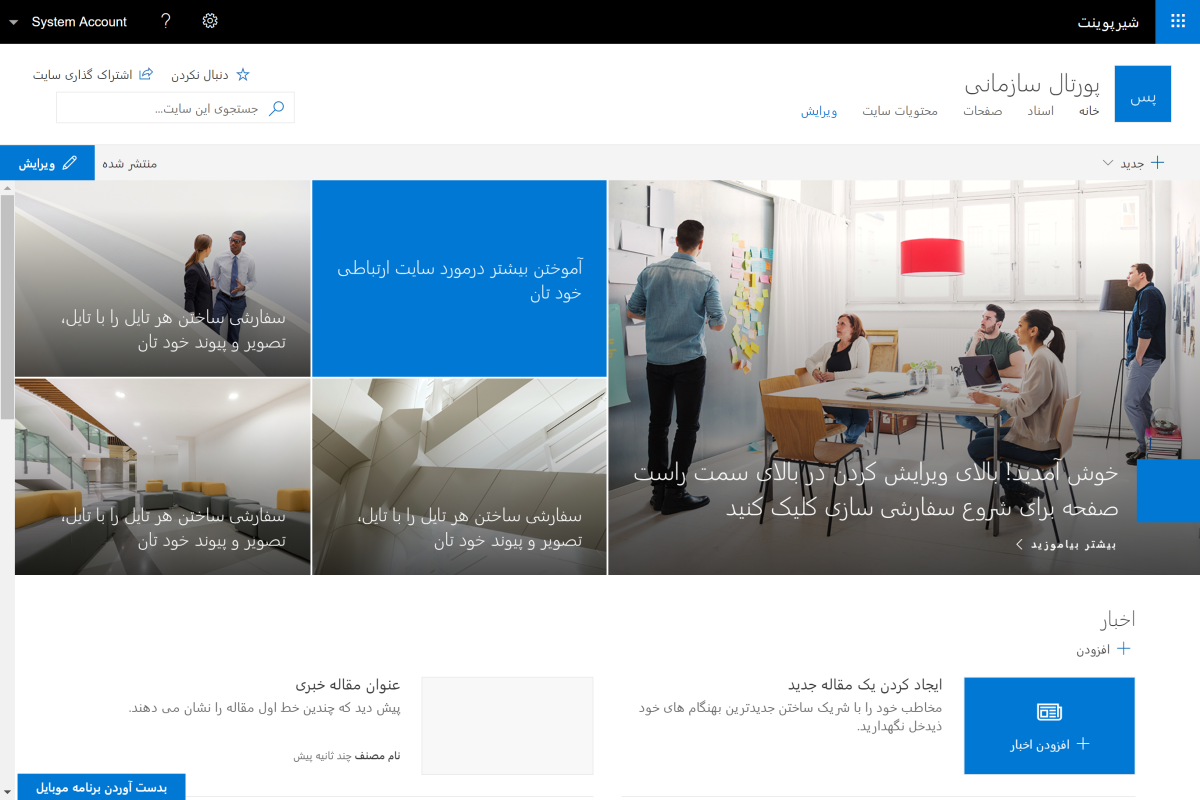Viewport: 1200px width, 800px height.
Task: Click the vertical scrollbar on the left edge
Action: point(7,300)
